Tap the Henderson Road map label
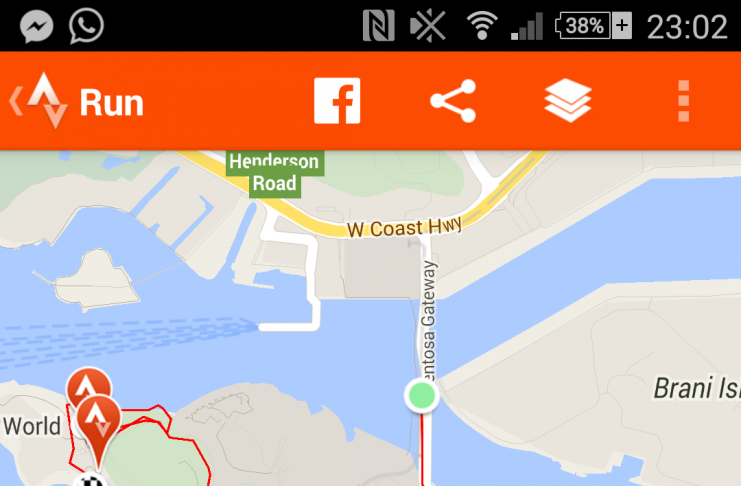Viewport: 741px width, 486px height. pos(275,173)
